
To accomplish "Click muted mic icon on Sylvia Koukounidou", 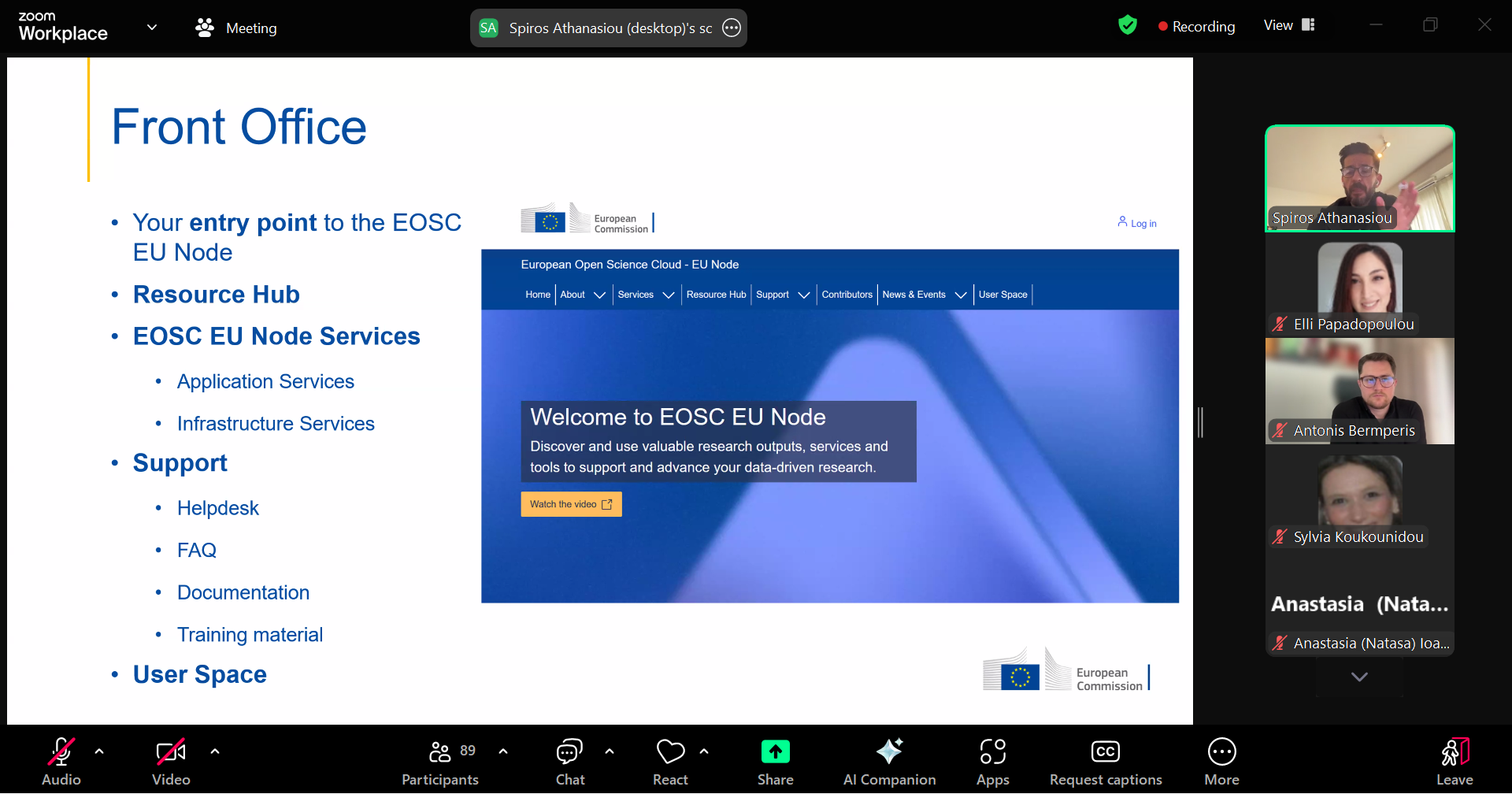I will pos(1280,536).
